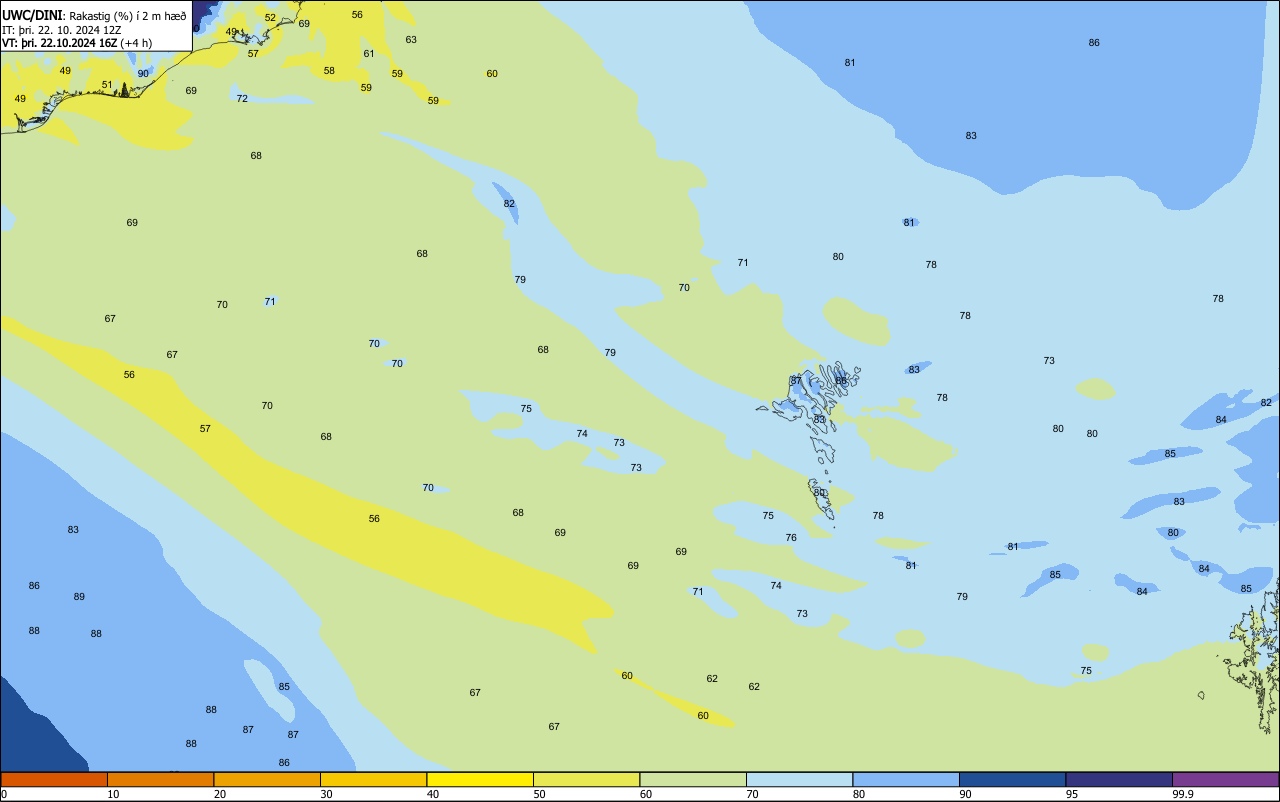Select the legend tick label '20'
The height and width of the screenshot is (802, 1280).
220,794
